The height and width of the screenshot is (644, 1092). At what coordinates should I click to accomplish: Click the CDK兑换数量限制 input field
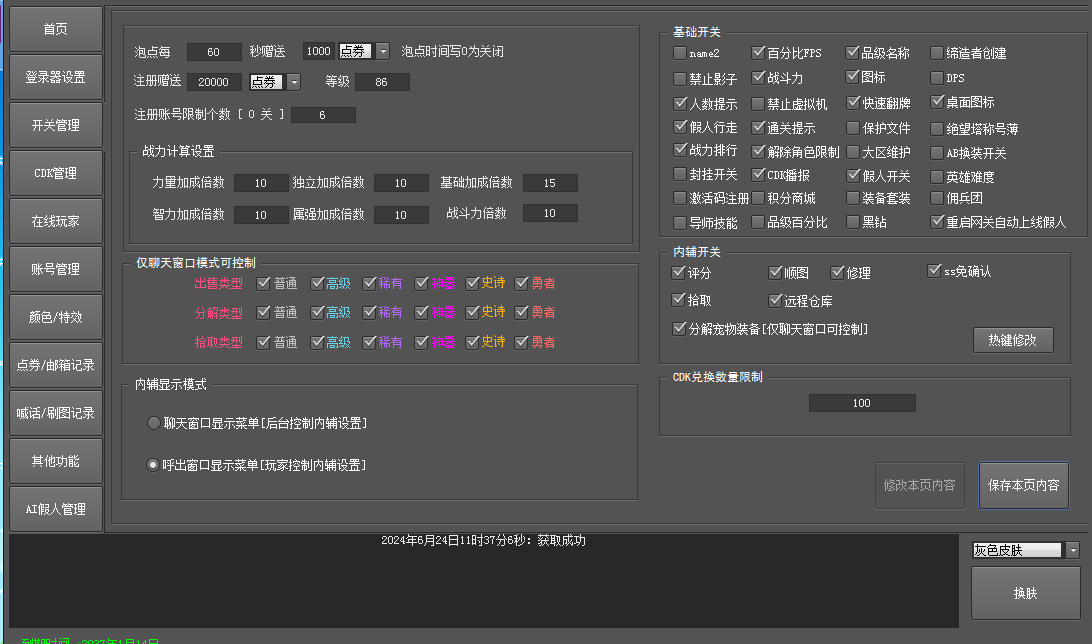[x=862, y=403]
